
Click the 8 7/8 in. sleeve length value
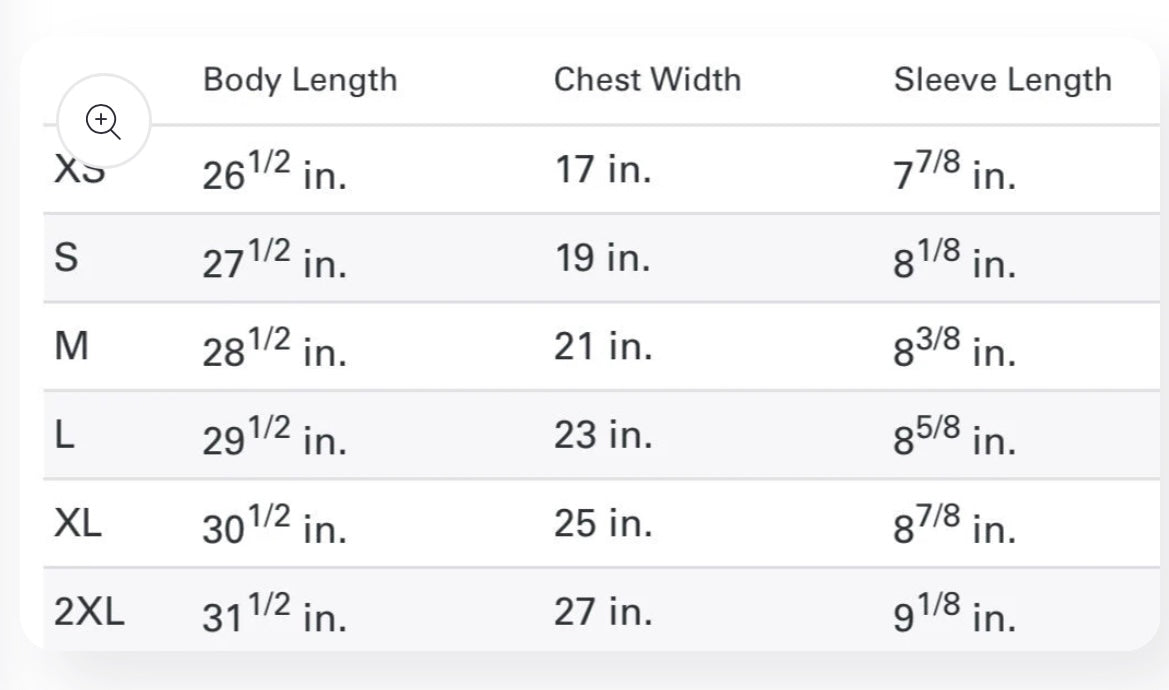(954, 525)
